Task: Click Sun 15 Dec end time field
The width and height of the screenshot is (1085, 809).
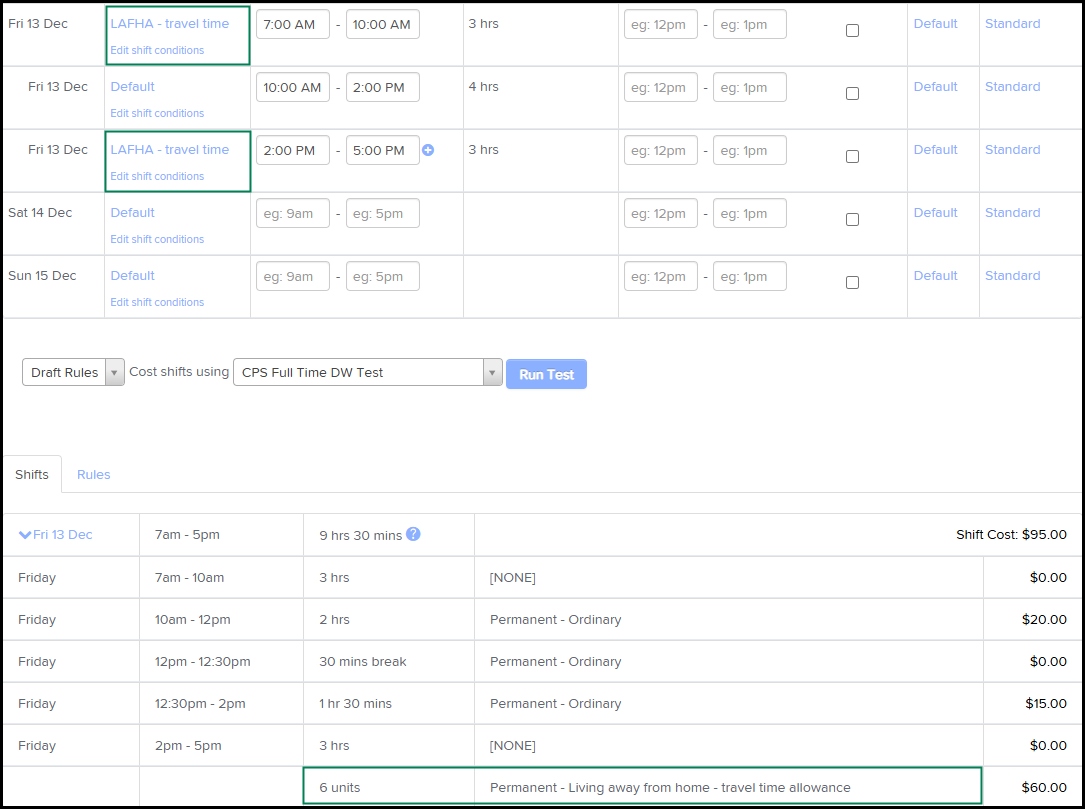Action: point(382,276)
